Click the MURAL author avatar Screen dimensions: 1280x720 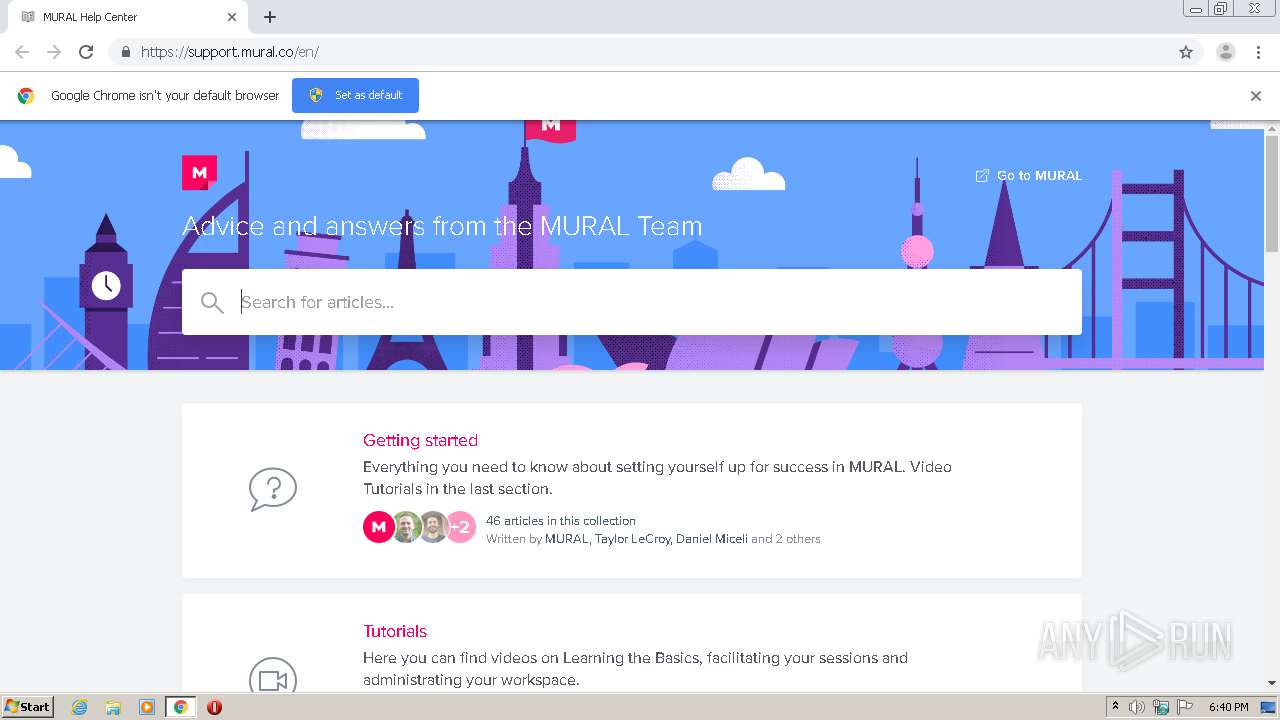pyautogui.click(x=379, y=527)
